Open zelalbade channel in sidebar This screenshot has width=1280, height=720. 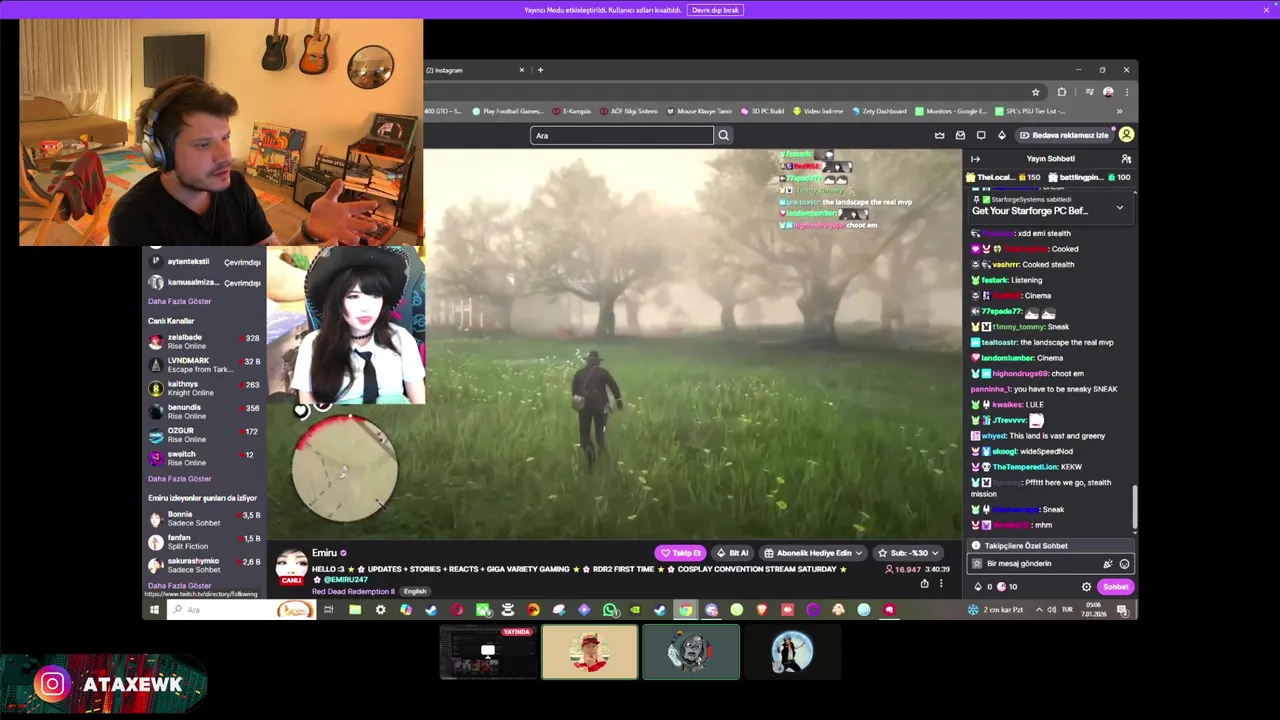point(204,342)
